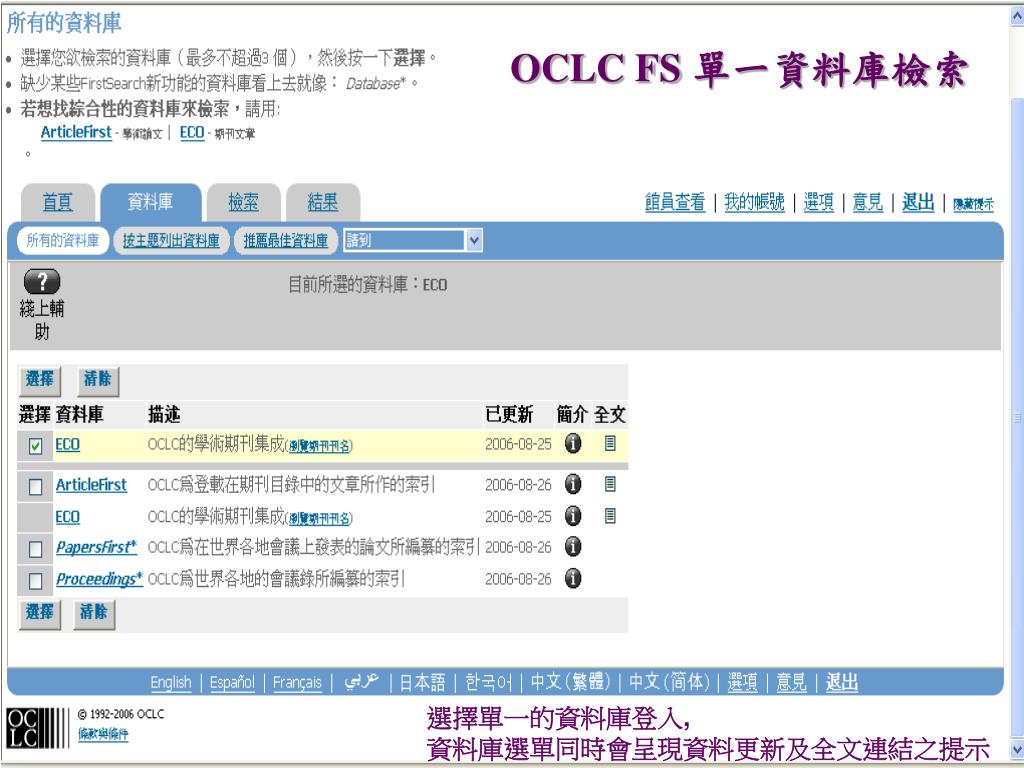Switch to 資料庫 tab
Image resolution: width=1024 pixels, height=768 pixels.
point(150,202)
